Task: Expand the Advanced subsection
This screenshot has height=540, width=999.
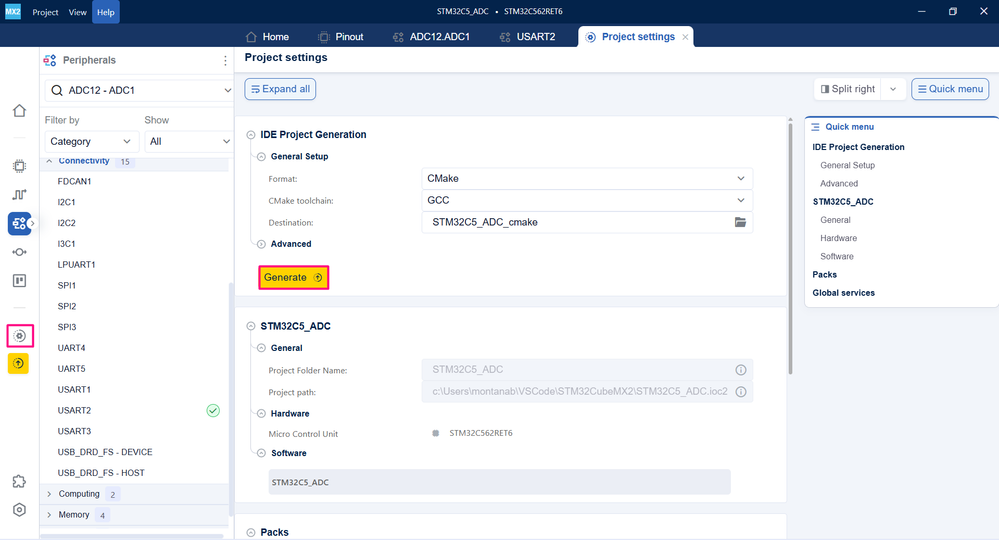Action: click(261, 244)
